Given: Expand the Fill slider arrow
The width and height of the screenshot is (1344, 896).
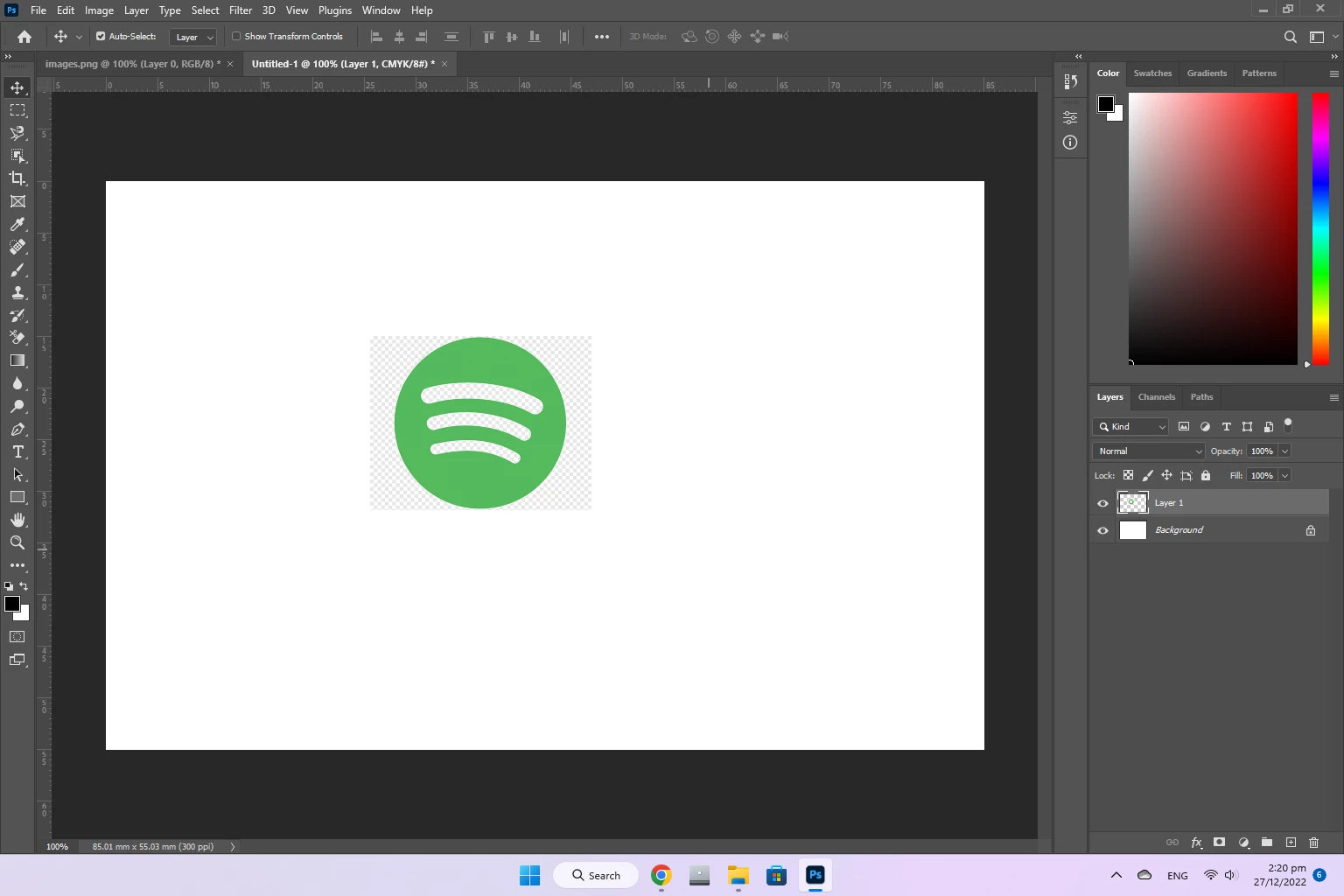Looking at the screenshot, I should coord(1284,476).
